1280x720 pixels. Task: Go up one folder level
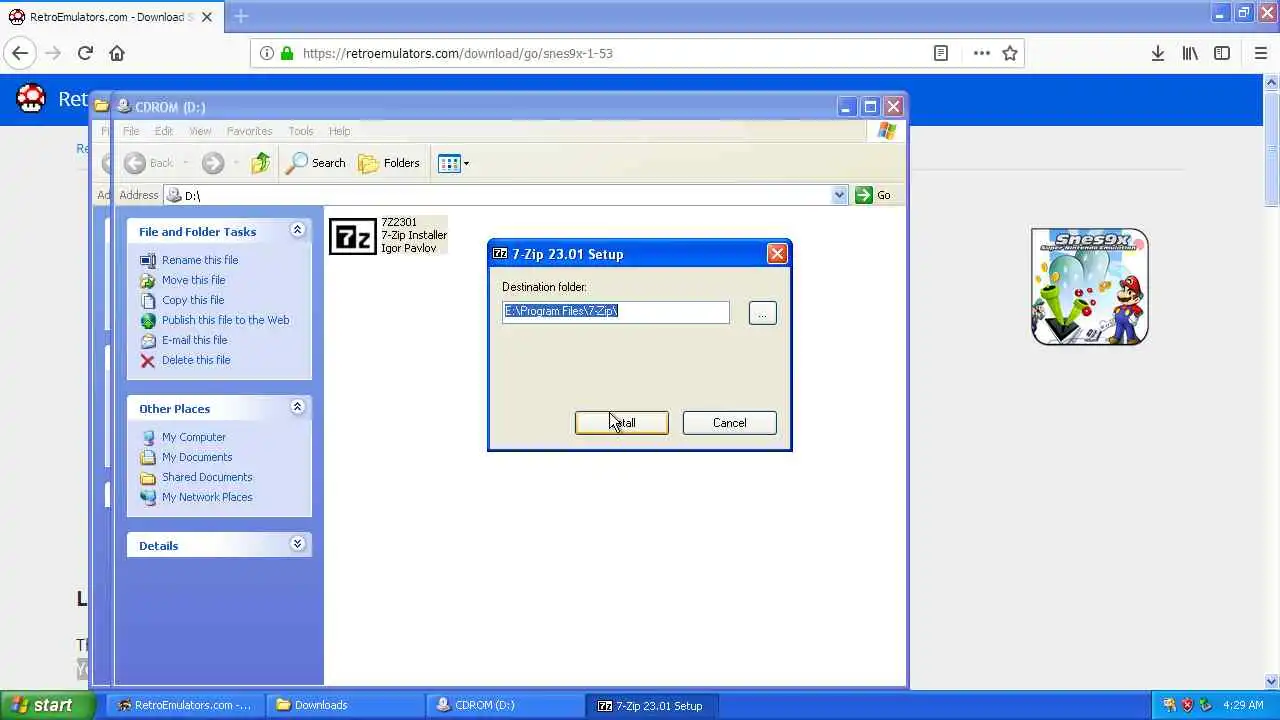pos(260,163)
